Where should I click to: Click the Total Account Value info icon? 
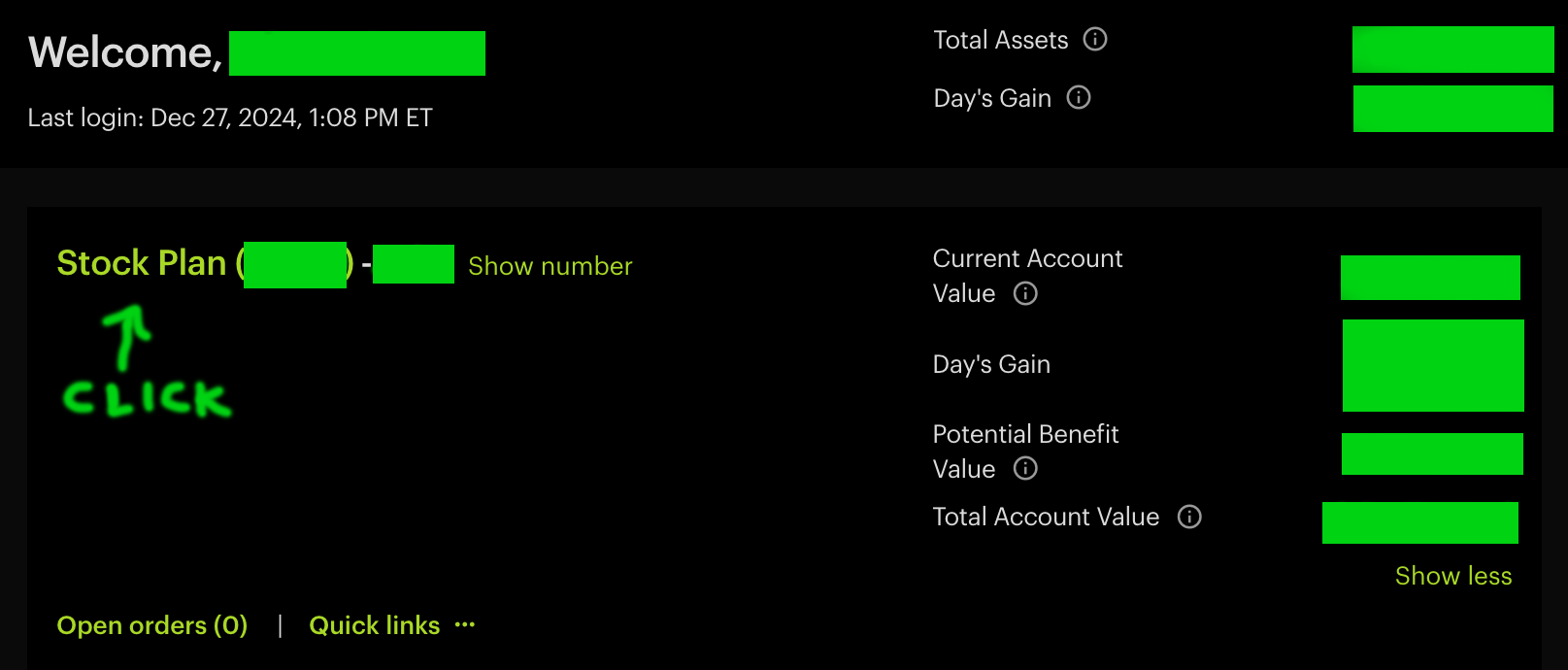[x=1189, y=517]
